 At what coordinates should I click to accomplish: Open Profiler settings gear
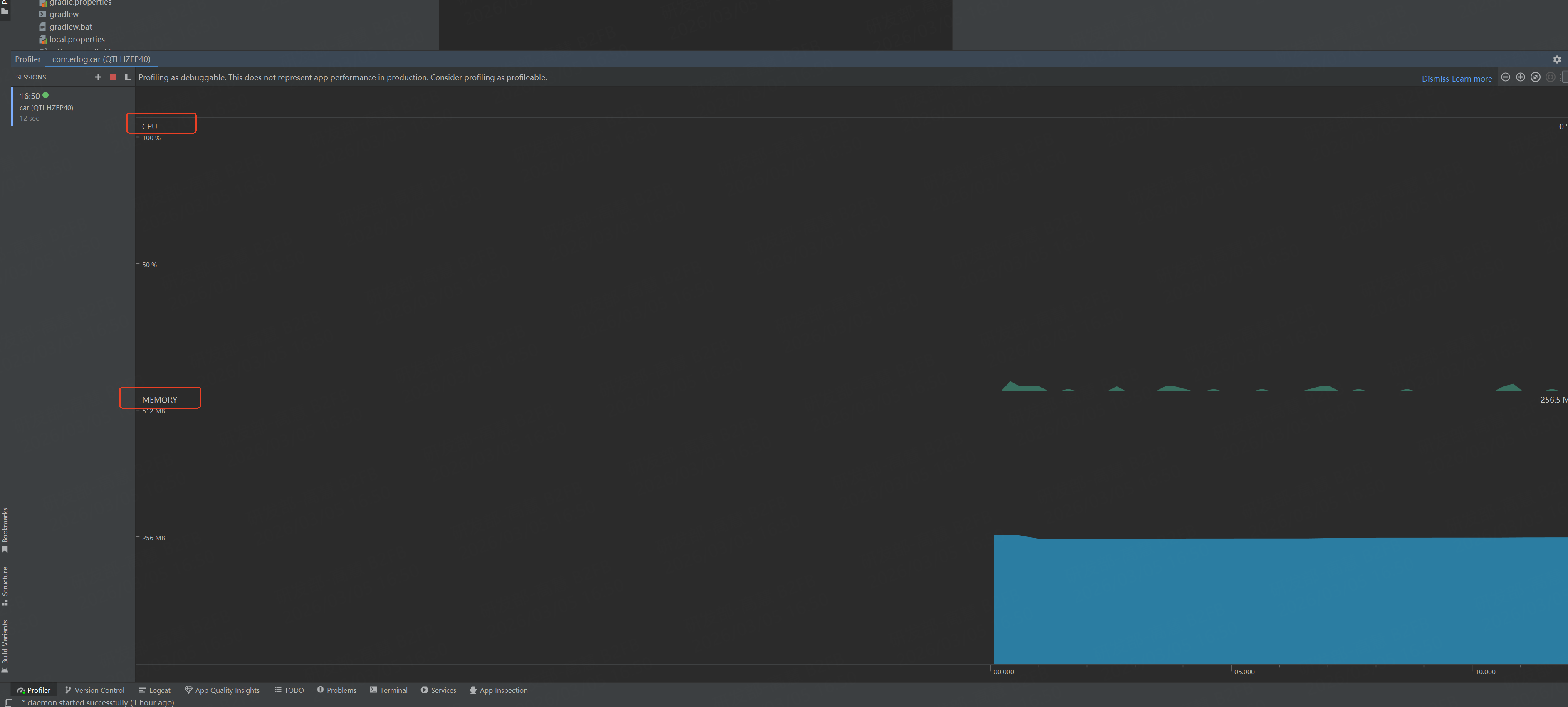tap(1556, 59)
